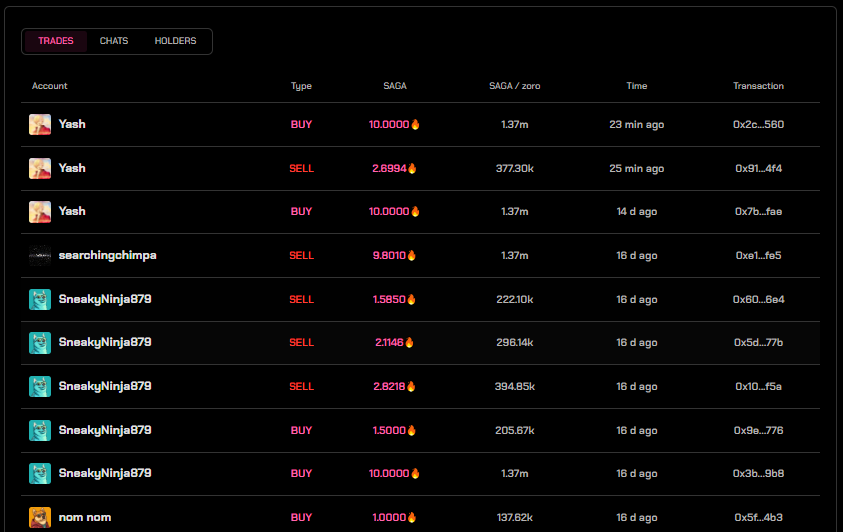
Task: Click the nom nom account name
Action: 85,517
